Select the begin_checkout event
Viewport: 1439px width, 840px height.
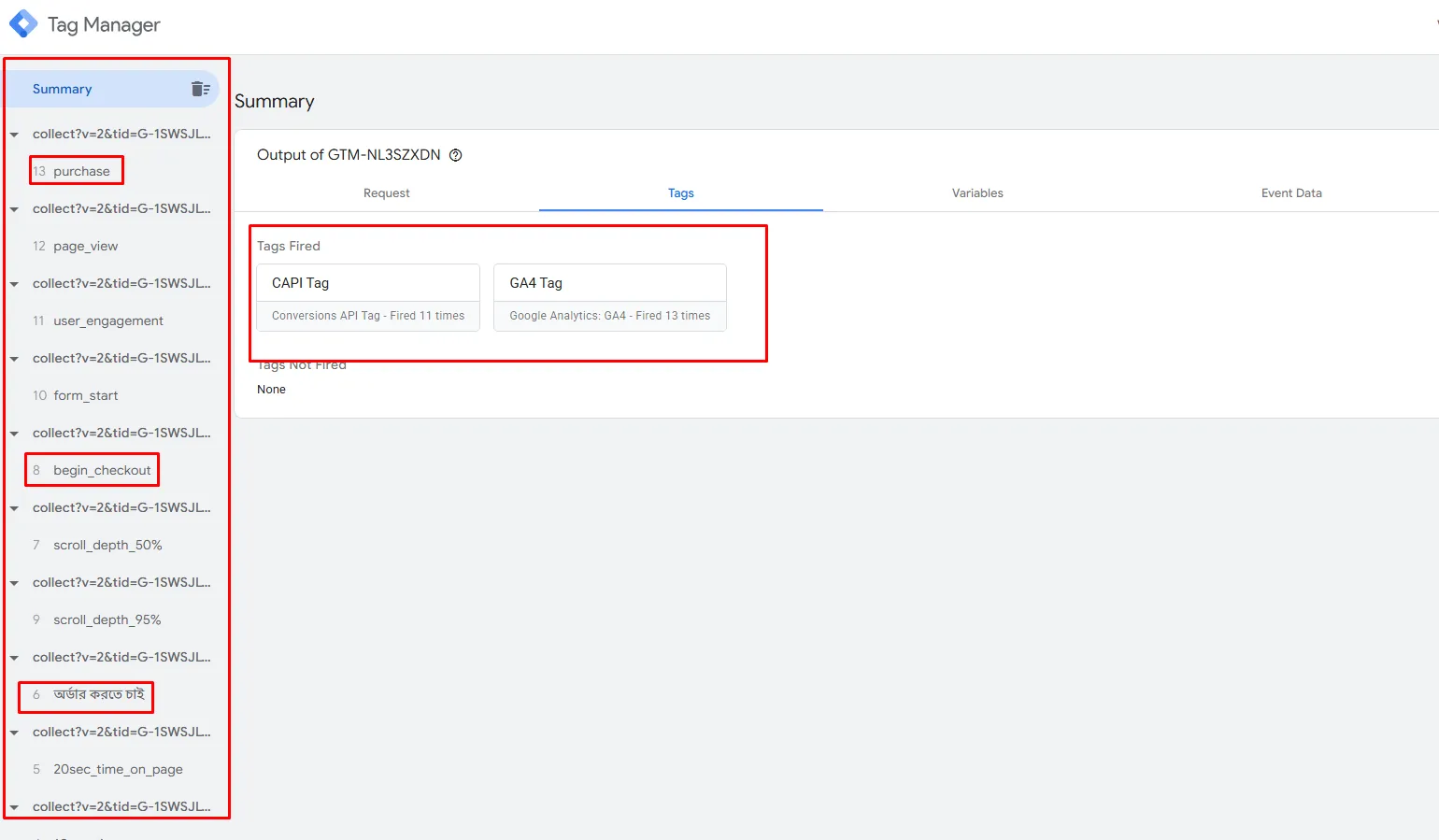[102, 470]
